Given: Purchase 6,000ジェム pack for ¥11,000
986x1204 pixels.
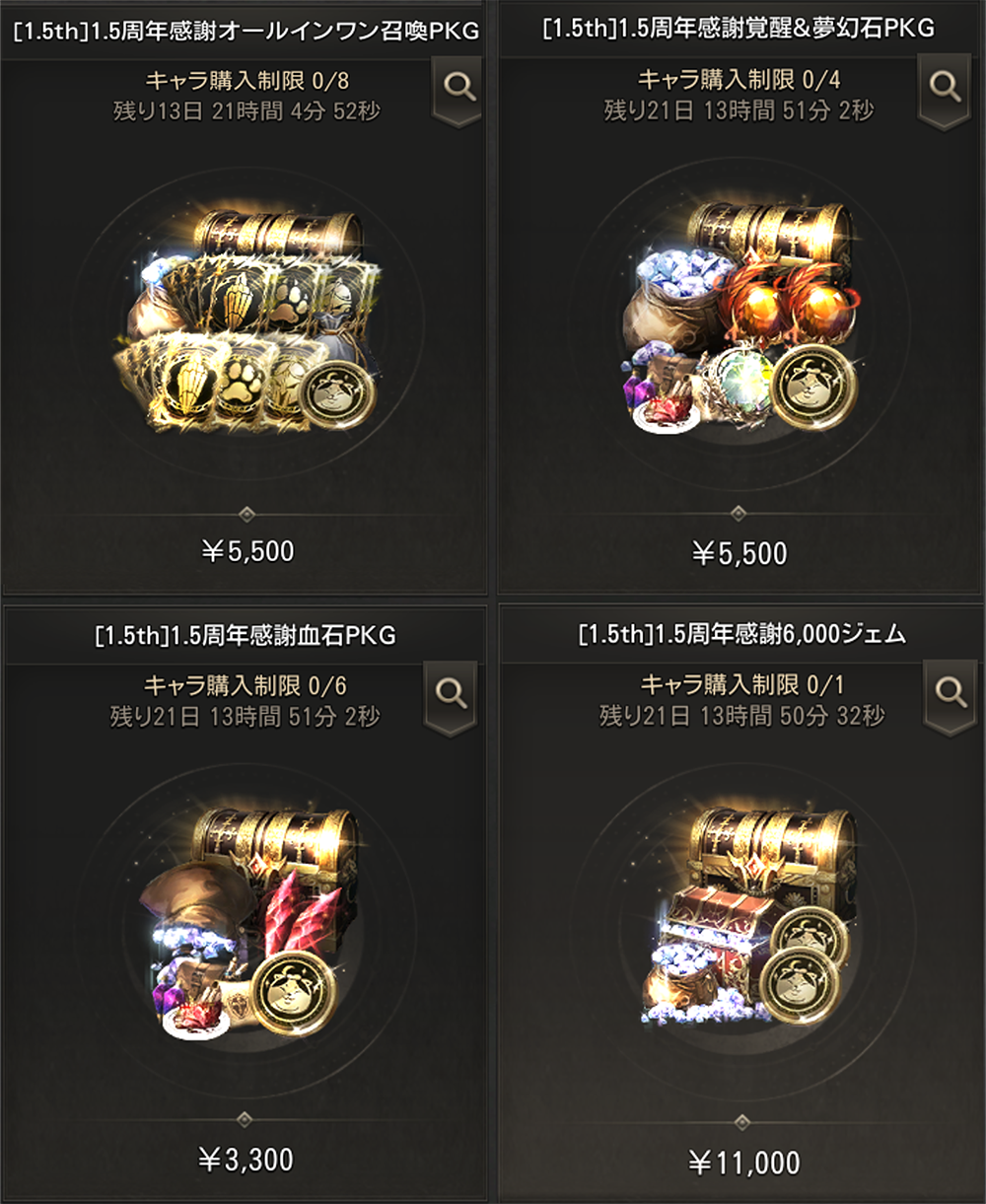Looking at the screenshot, I should click(744, 1163).
